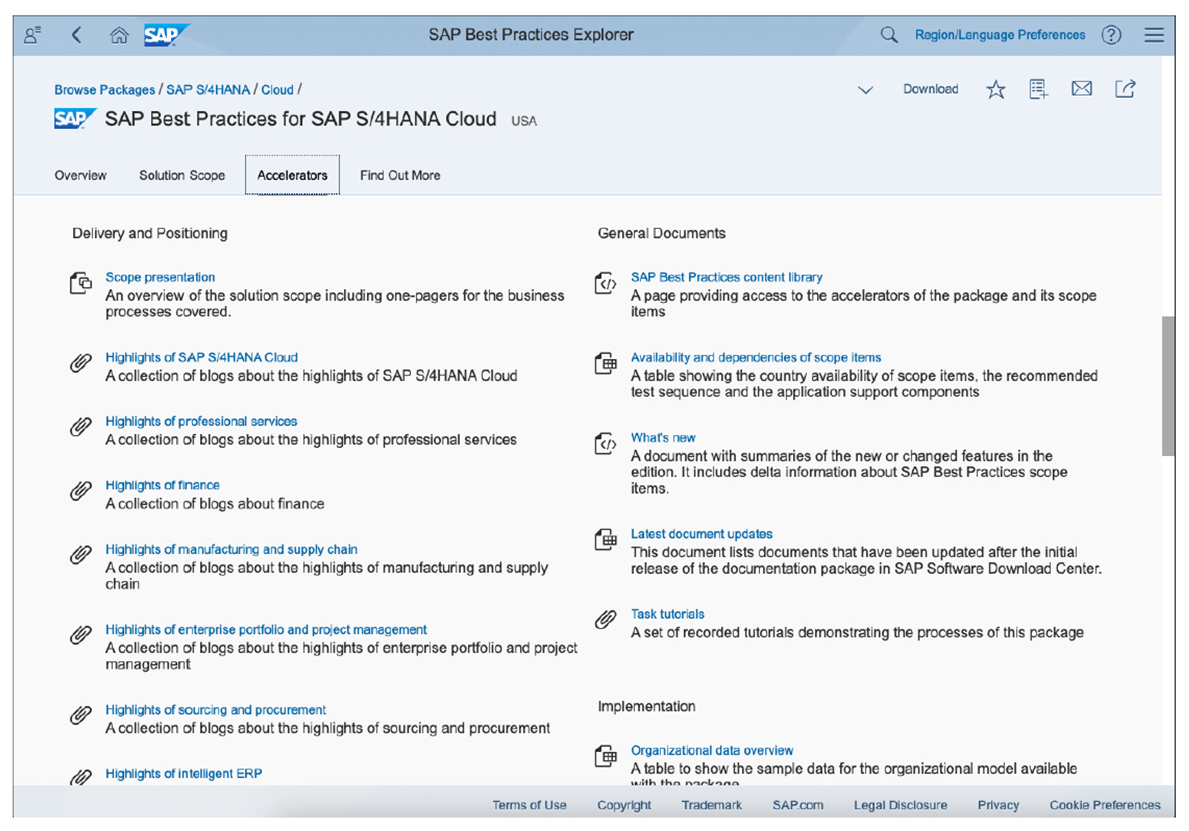
Task: Open the Find Out More tab
Action: pos(399,175)
